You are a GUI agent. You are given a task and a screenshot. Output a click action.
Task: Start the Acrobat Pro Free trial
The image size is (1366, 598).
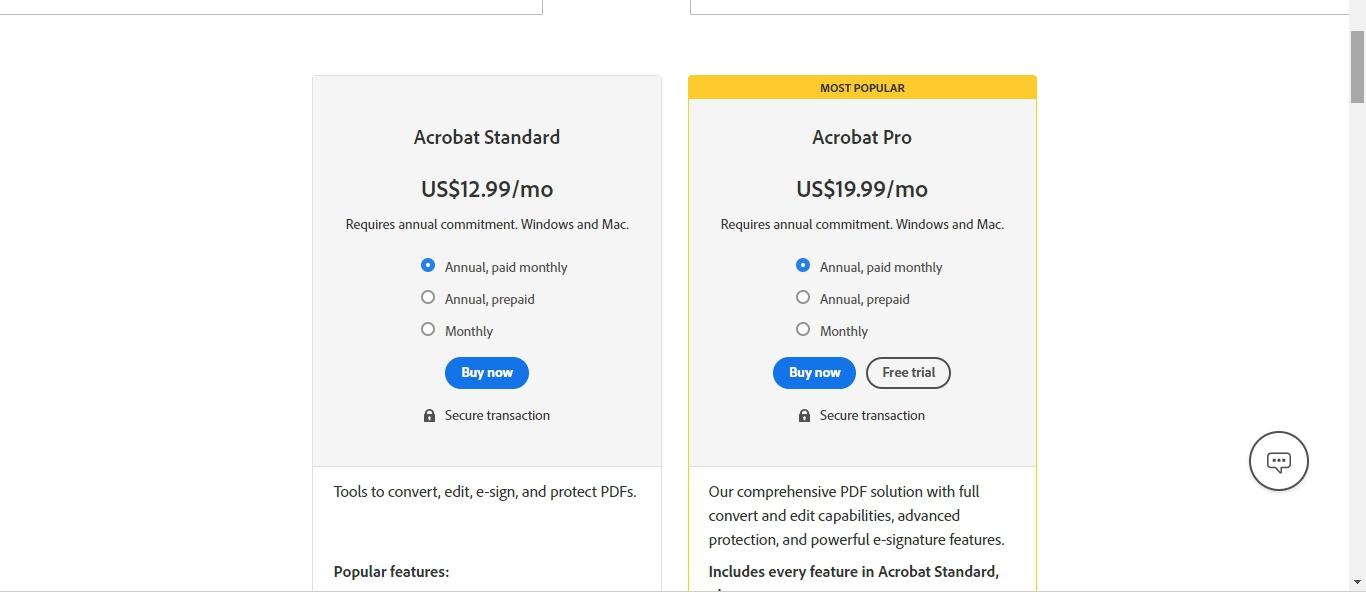click(x=908, y=373)
